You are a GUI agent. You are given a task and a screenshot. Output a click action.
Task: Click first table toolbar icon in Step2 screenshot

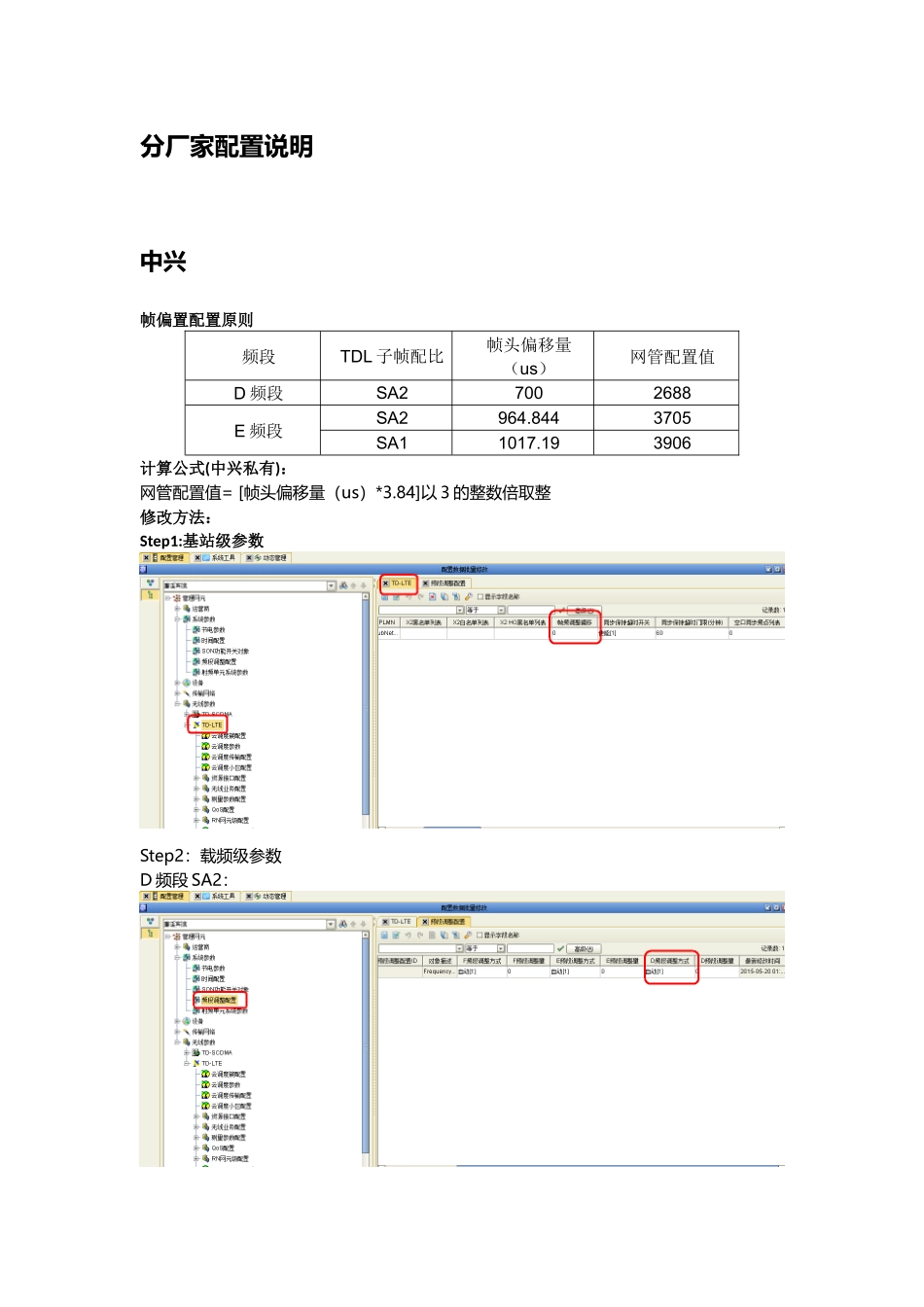pyautogui.click(x=384, y=935)
